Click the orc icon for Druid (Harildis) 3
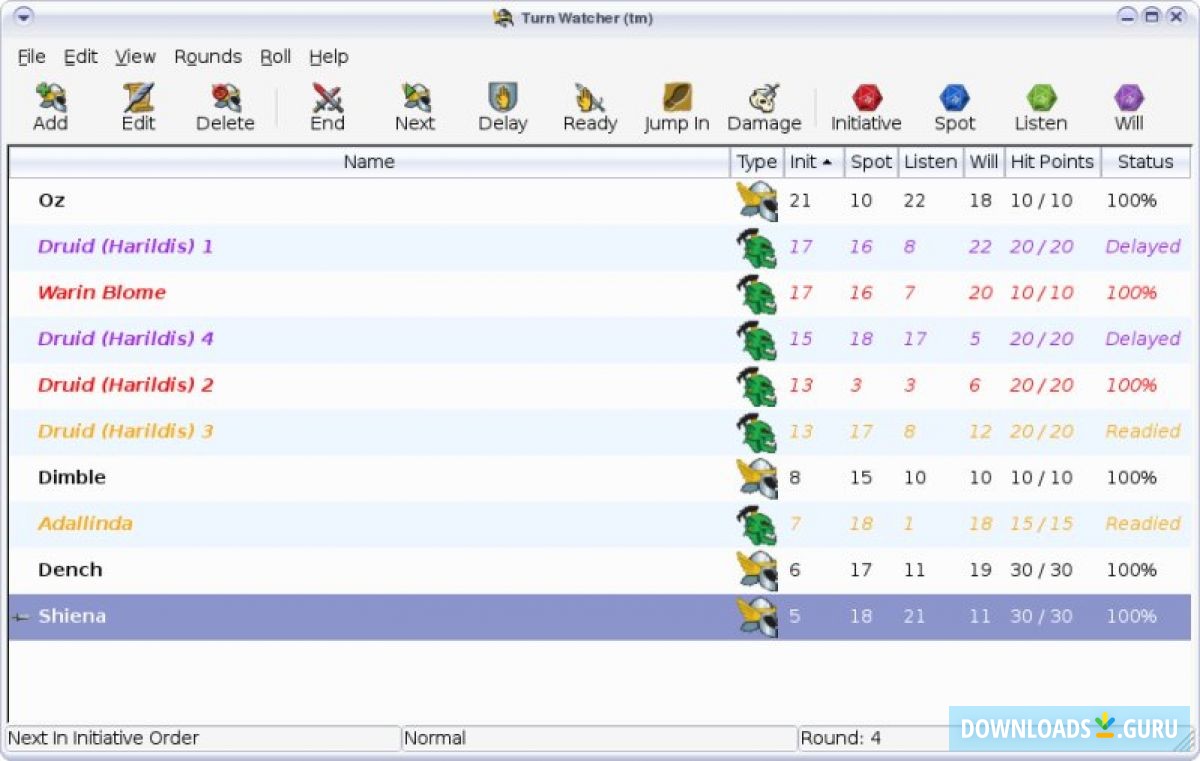Screen dimensions: 1200x761 (757, 432)
